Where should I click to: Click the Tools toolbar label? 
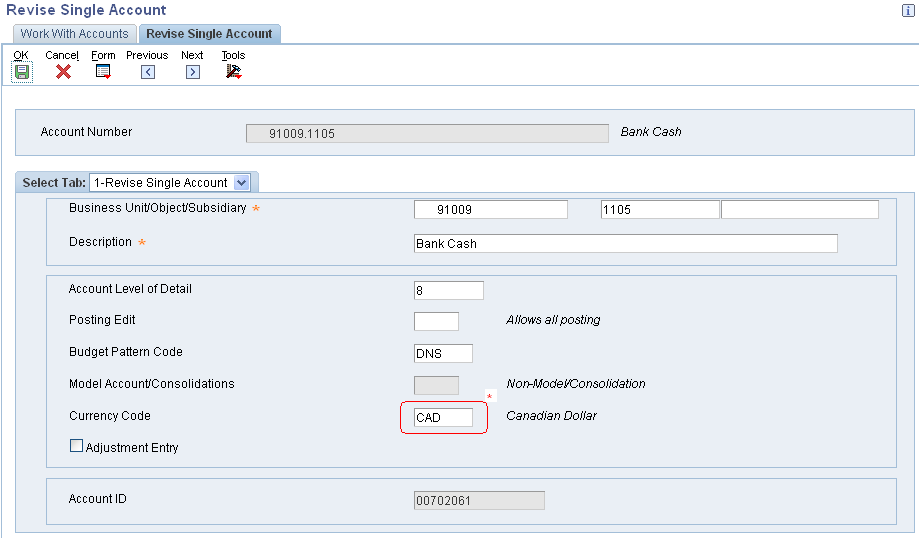click(233, 55)
